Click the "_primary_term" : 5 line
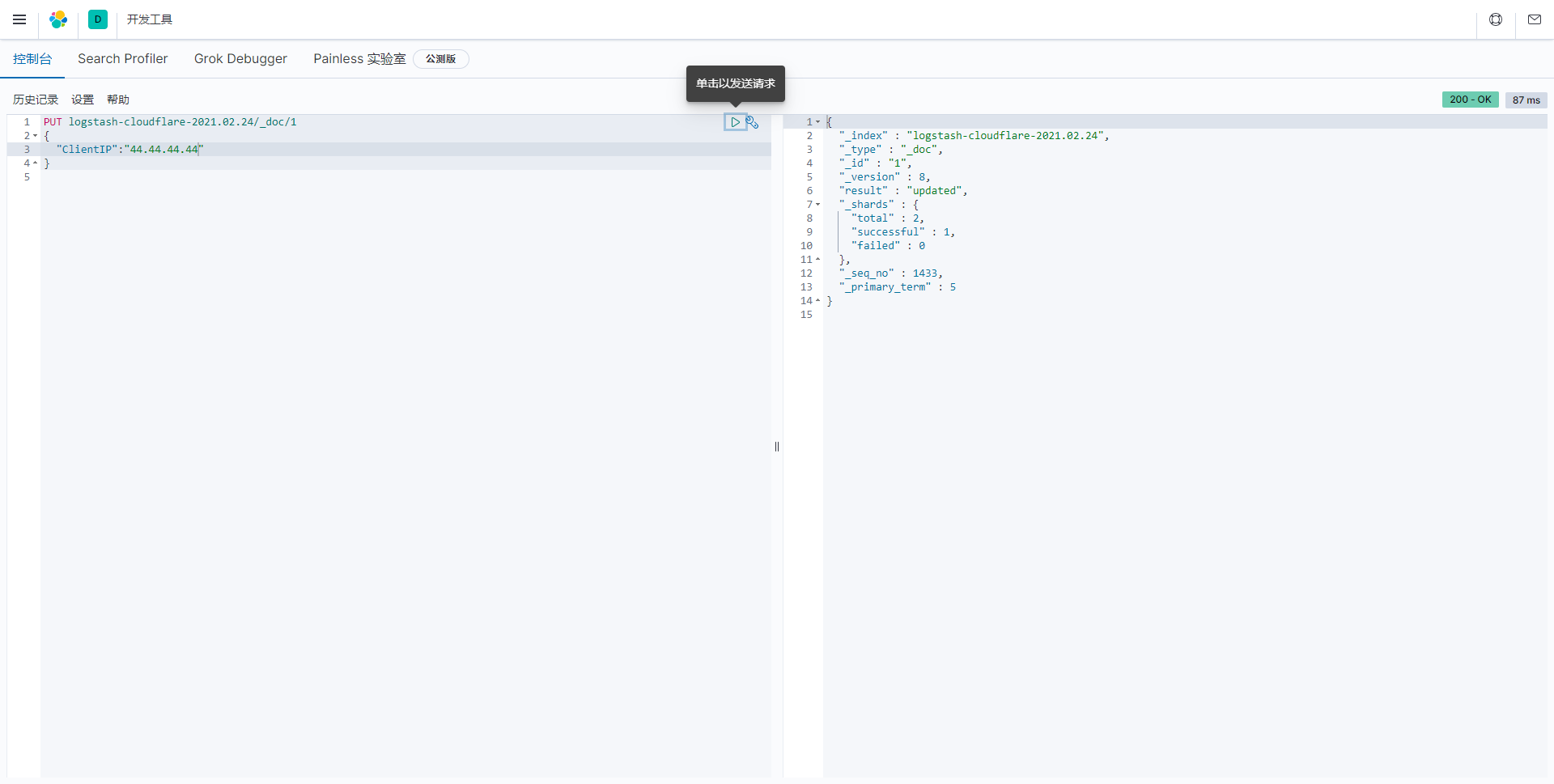This screenshot has height=784, width=1554. pyautogui.click(x=897, y=287)
